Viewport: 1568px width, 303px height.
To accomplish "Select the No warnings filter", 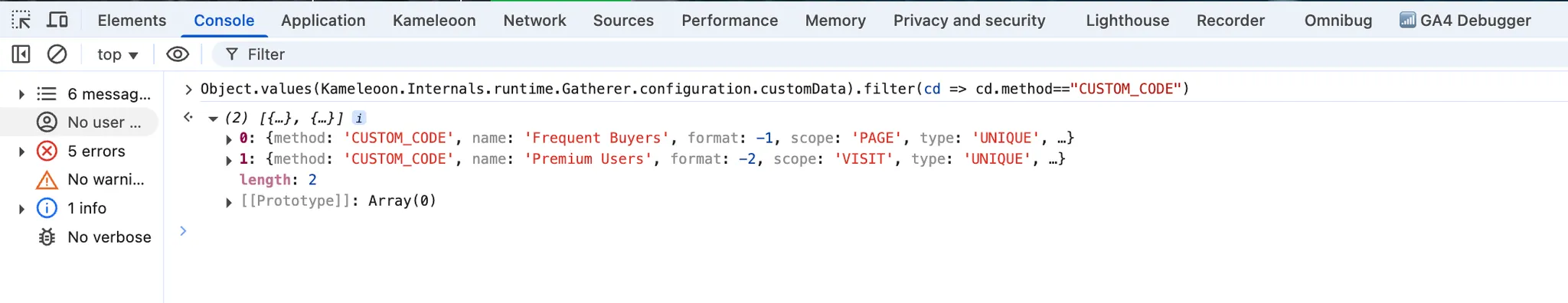I will (80, 179).
